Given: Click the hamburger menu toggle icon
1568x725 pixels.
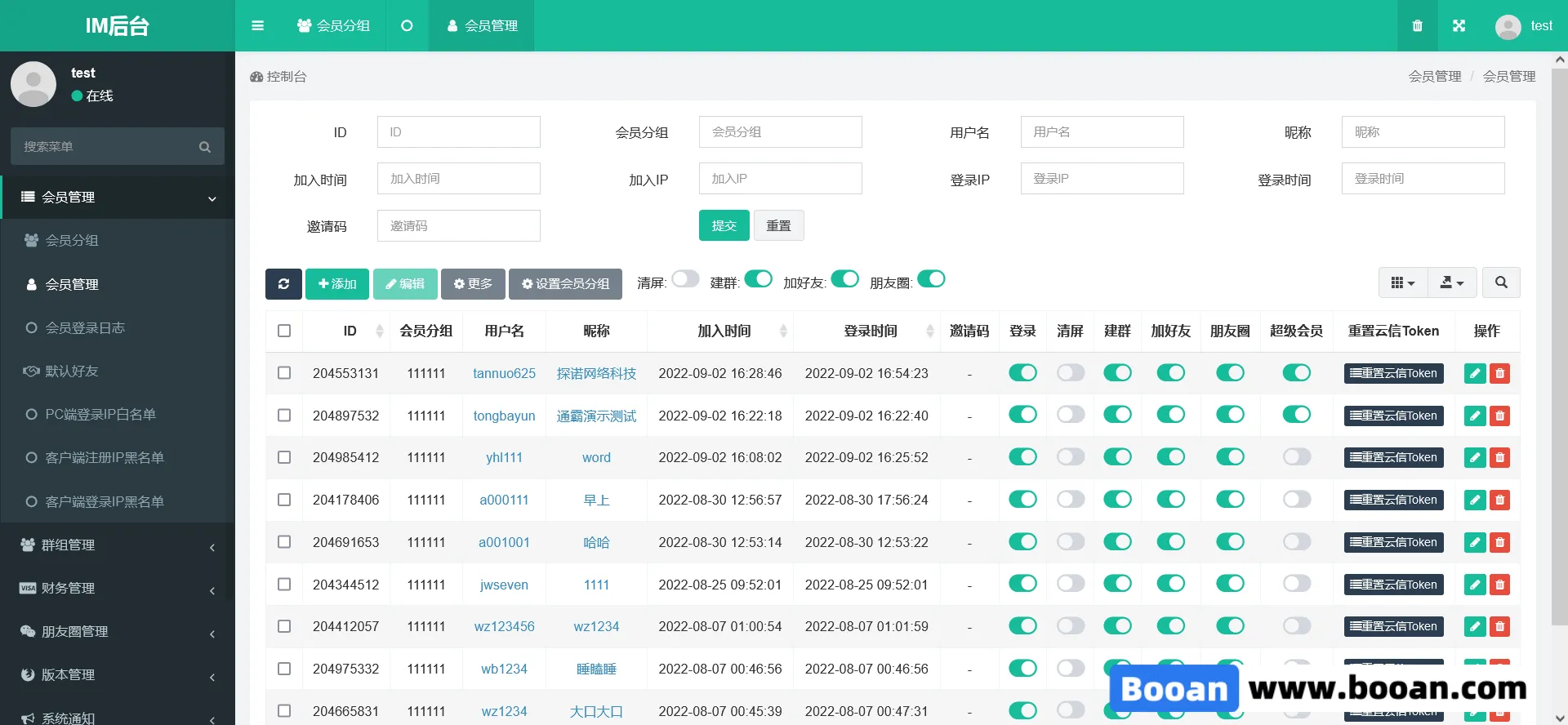Looking at the screenshot, I should point(257,25).
